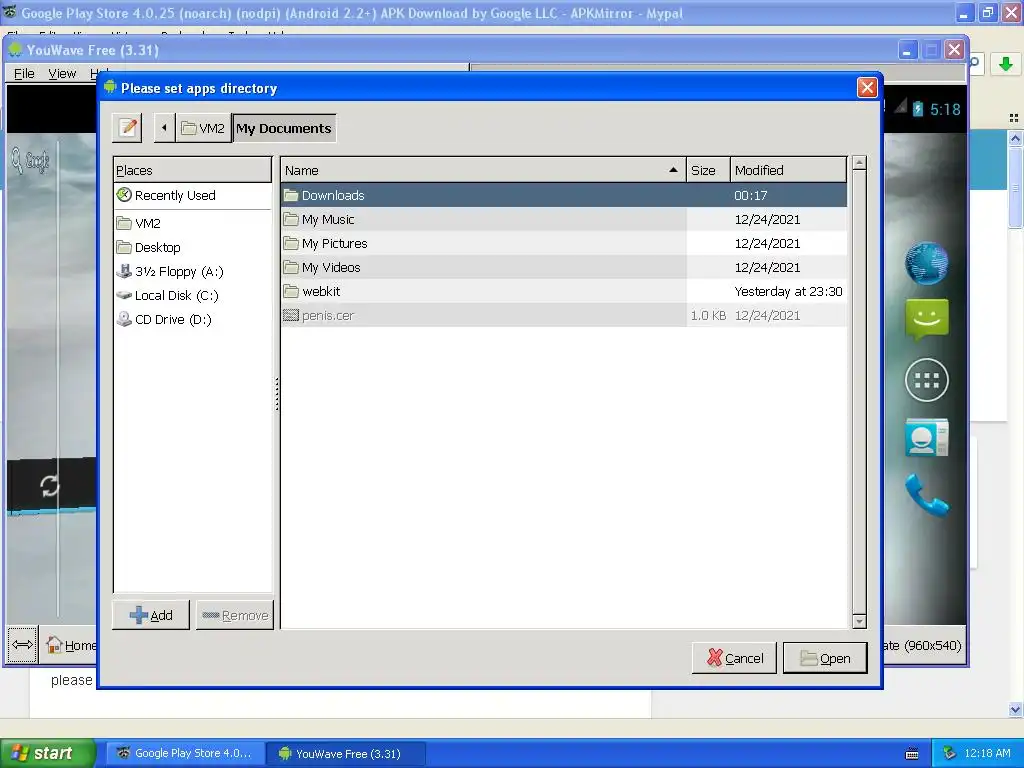Click the floppy drive icon
This screenshot has height=768, width=1024.
click(124, 271)
